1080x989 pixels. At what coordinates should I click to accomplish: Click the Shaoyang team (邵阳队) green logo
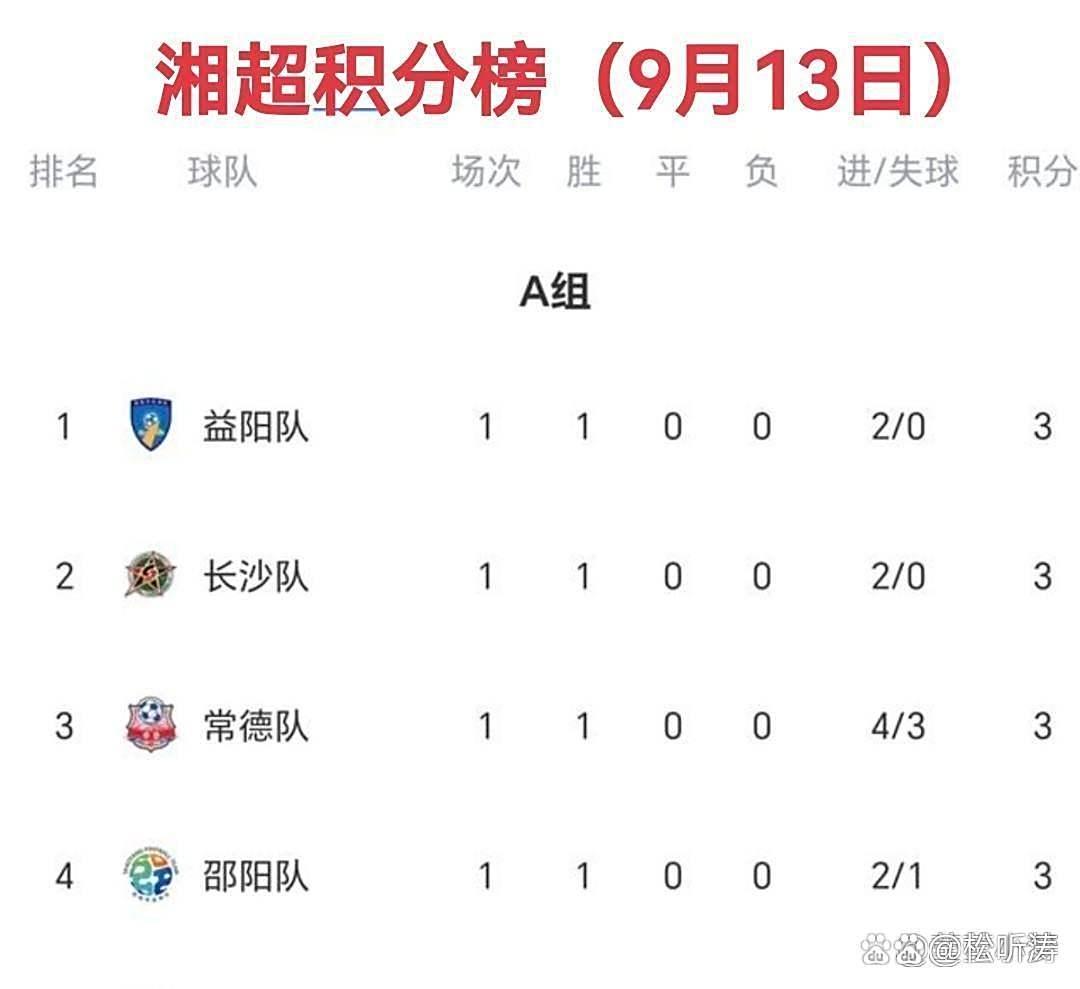pyautogui.click(x=151, y=874)
